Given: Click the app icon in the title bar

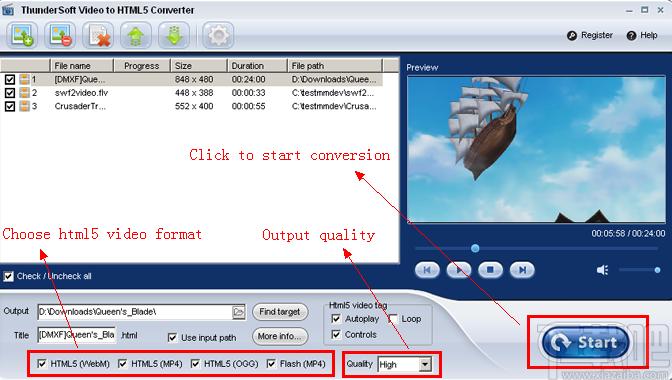Looking at the screenshot, I should click(8, 9).
